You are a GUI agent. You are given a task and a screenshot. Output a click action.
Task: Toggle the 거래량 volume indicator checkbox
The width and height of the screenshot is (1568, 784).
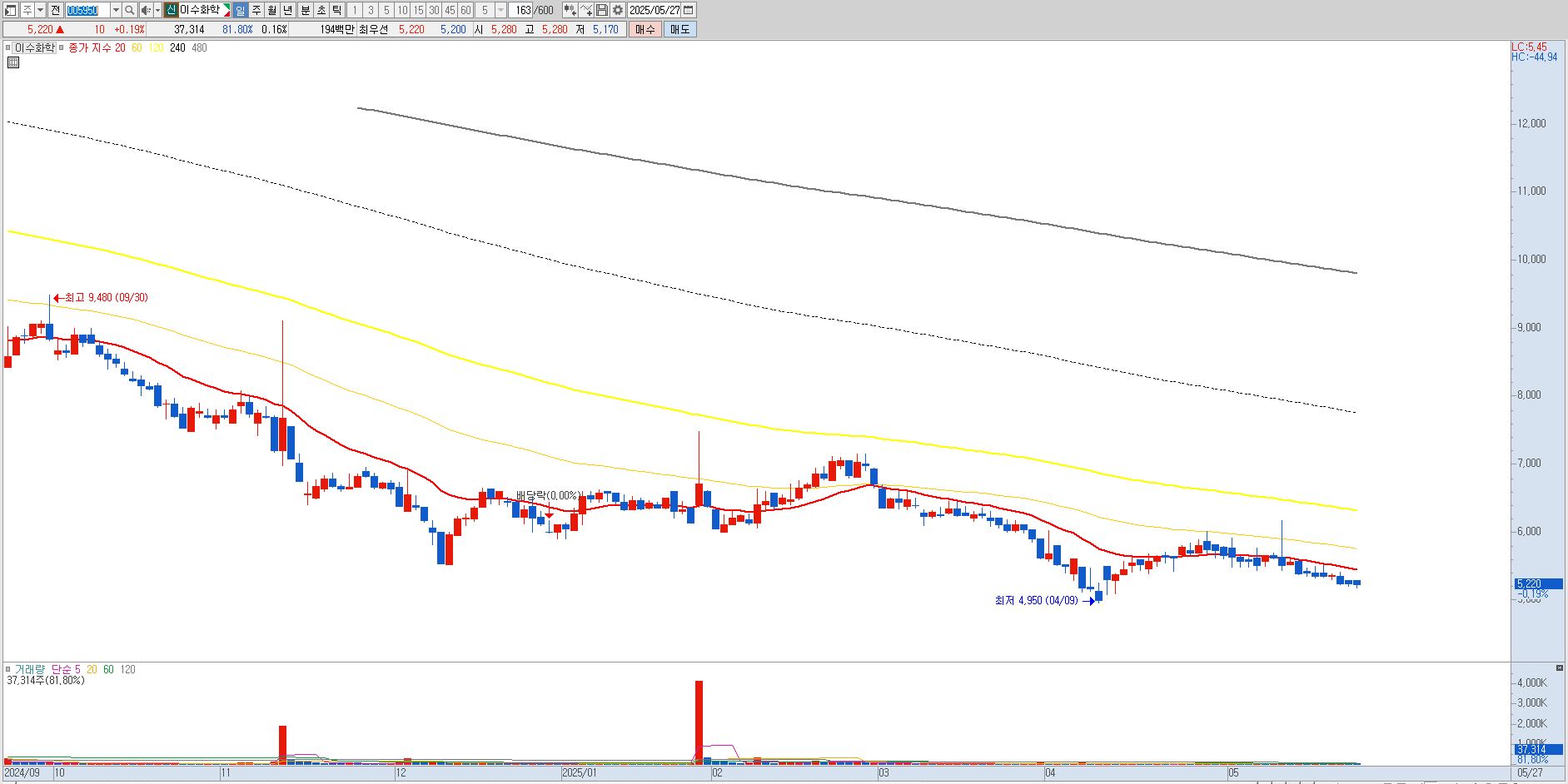7,669
